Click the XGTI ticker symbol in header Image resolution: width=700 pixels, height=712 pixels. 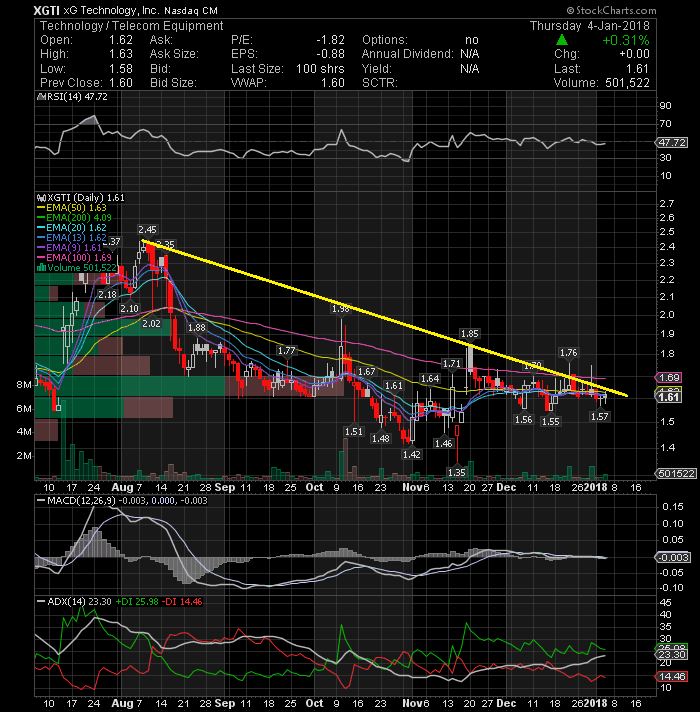click(x=46, y=10)
